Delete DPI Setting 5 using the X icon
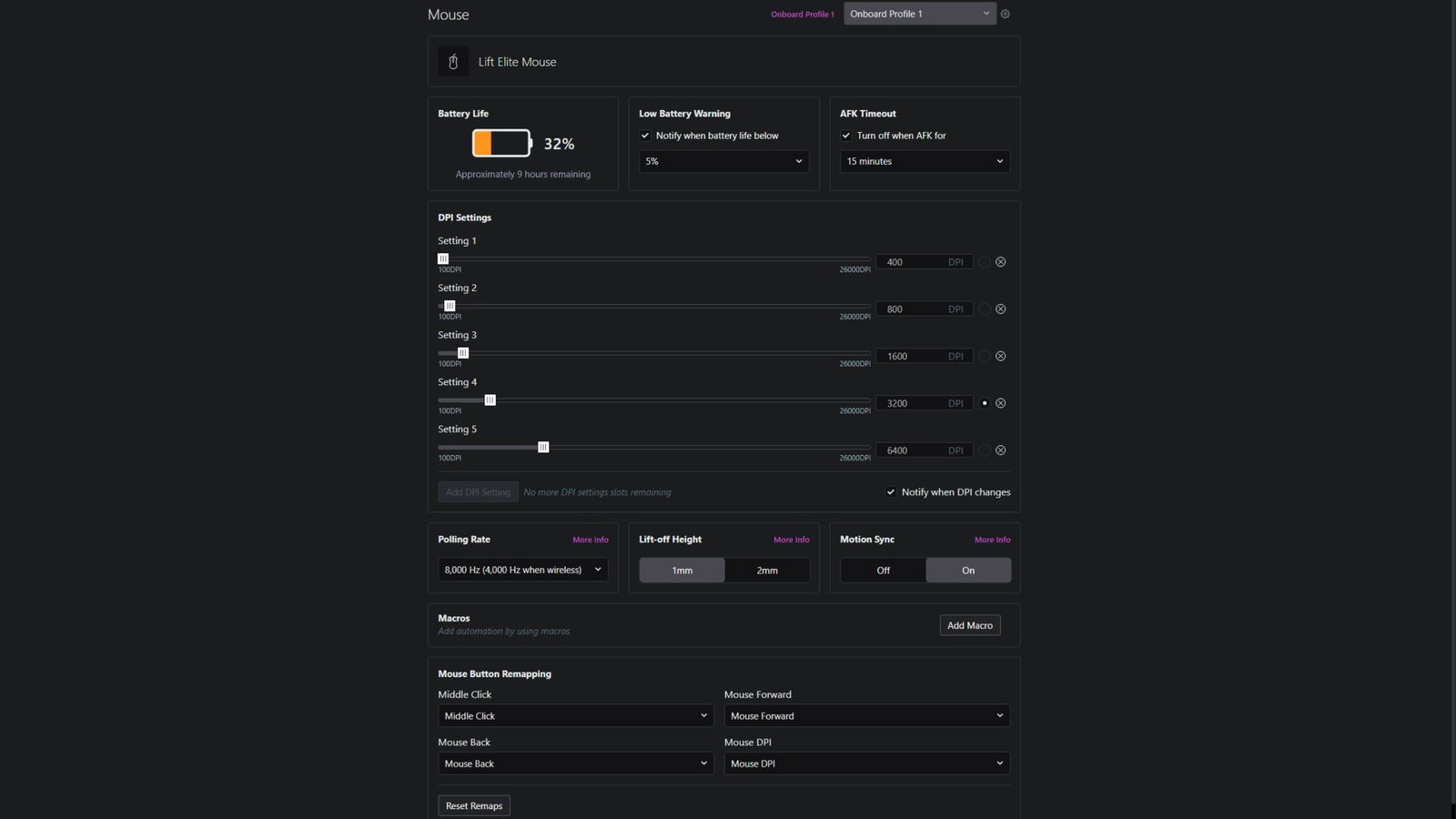The height and width of the screenshot is (819, 1456). pos(1000,450)
